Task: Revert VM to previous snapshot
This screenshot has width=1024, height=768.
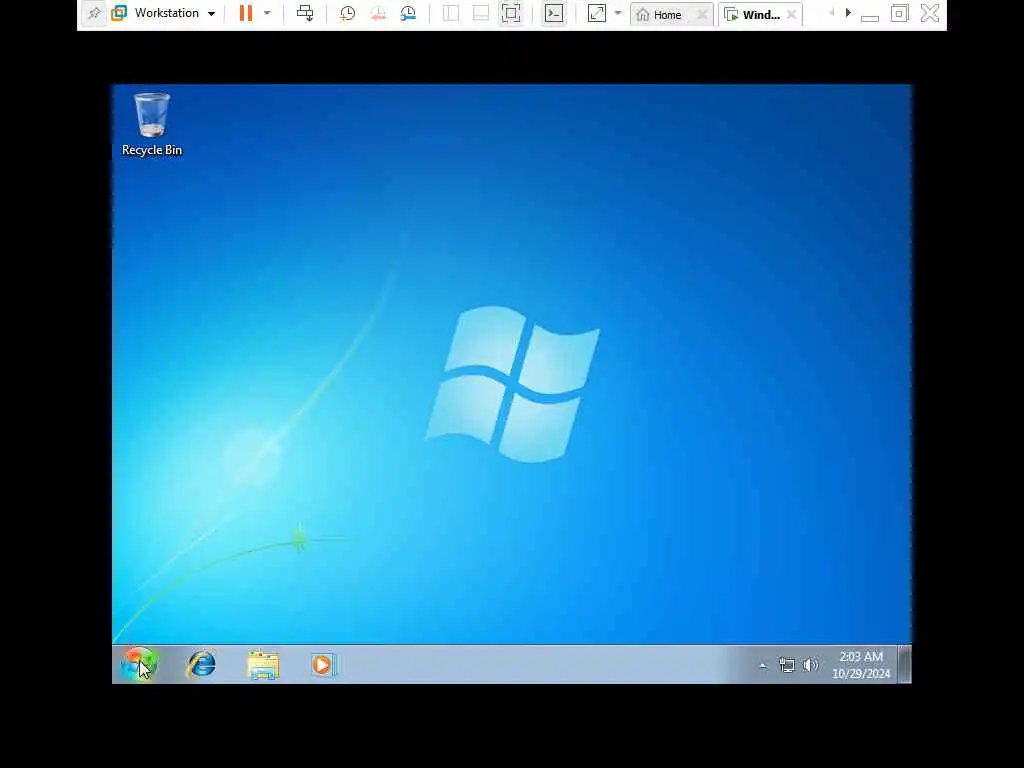Action: pyautogui.click(x=377, y=14)
